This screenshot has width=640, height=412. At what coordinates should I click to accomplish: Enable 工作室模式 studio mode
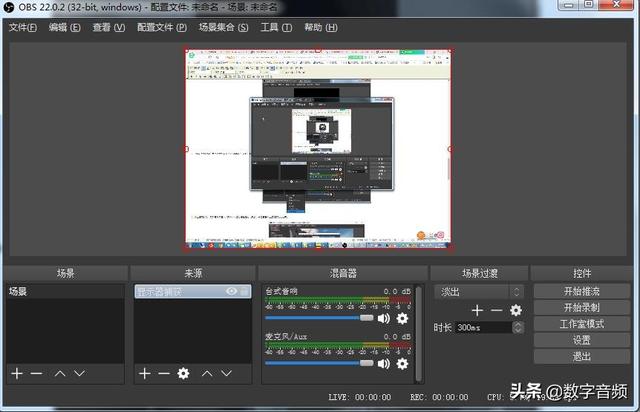pos(582,324)
